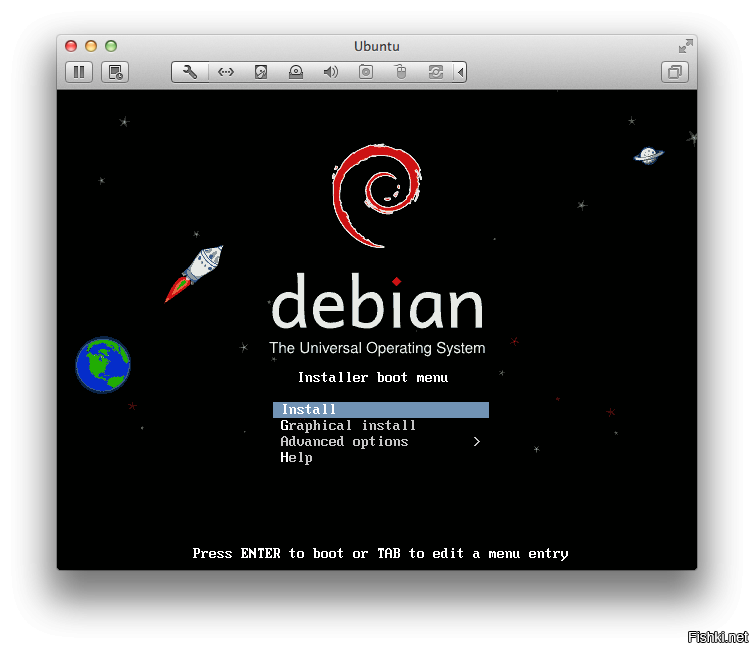Open virtual machine settings wrench icon
Image resolution: width=754 pixels, height=649 pixels.
[x=190, y=72]
